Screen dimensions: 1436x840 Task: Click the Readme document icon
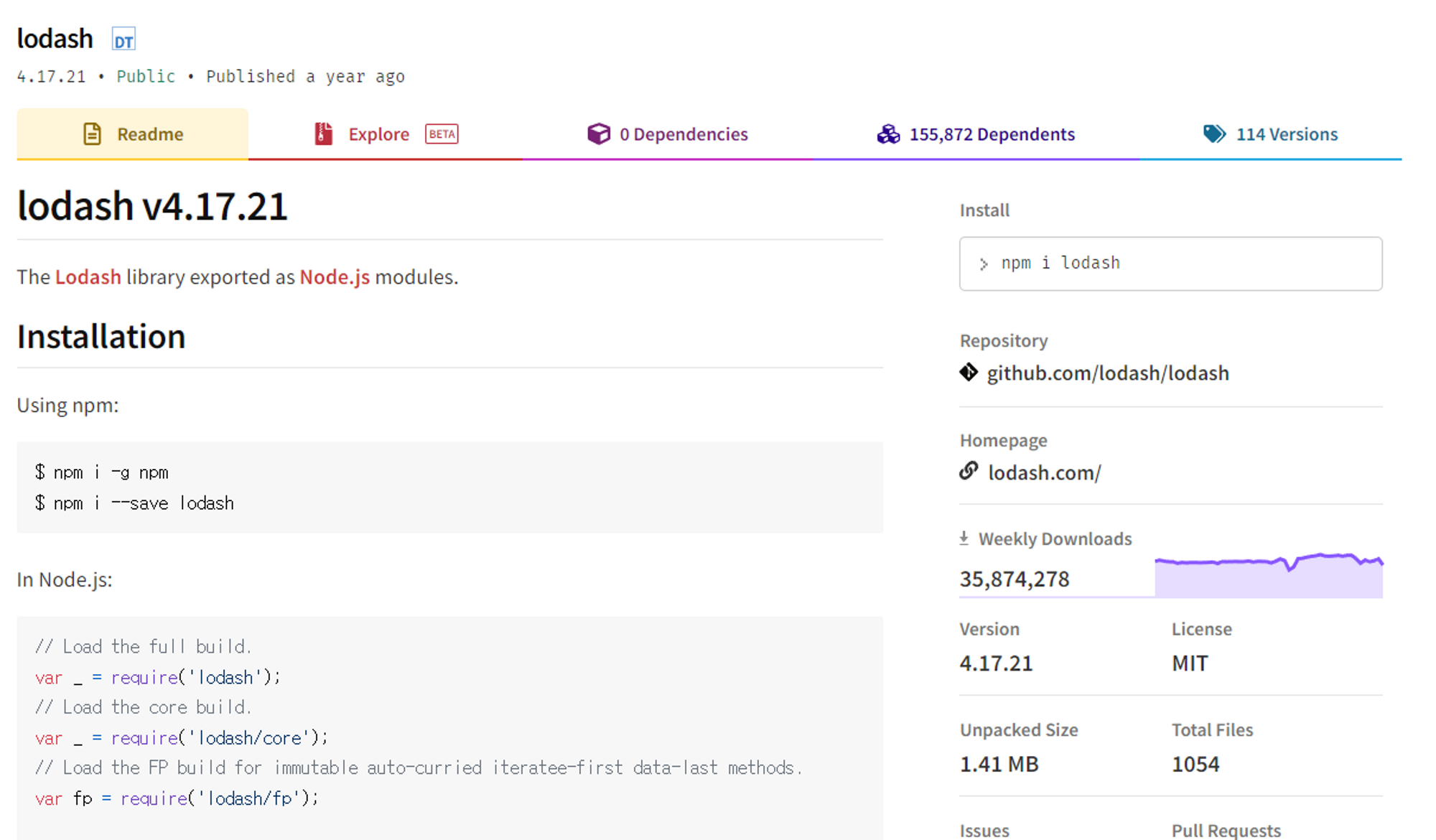pos(92,134)
